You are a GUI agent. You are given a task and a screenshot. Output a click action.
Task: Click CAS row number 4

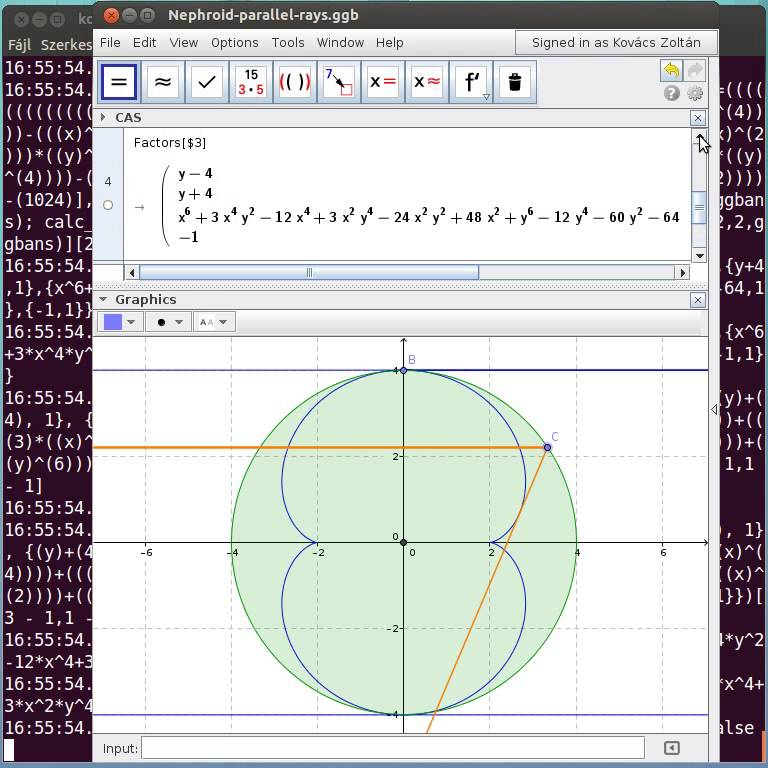point(108,182)
